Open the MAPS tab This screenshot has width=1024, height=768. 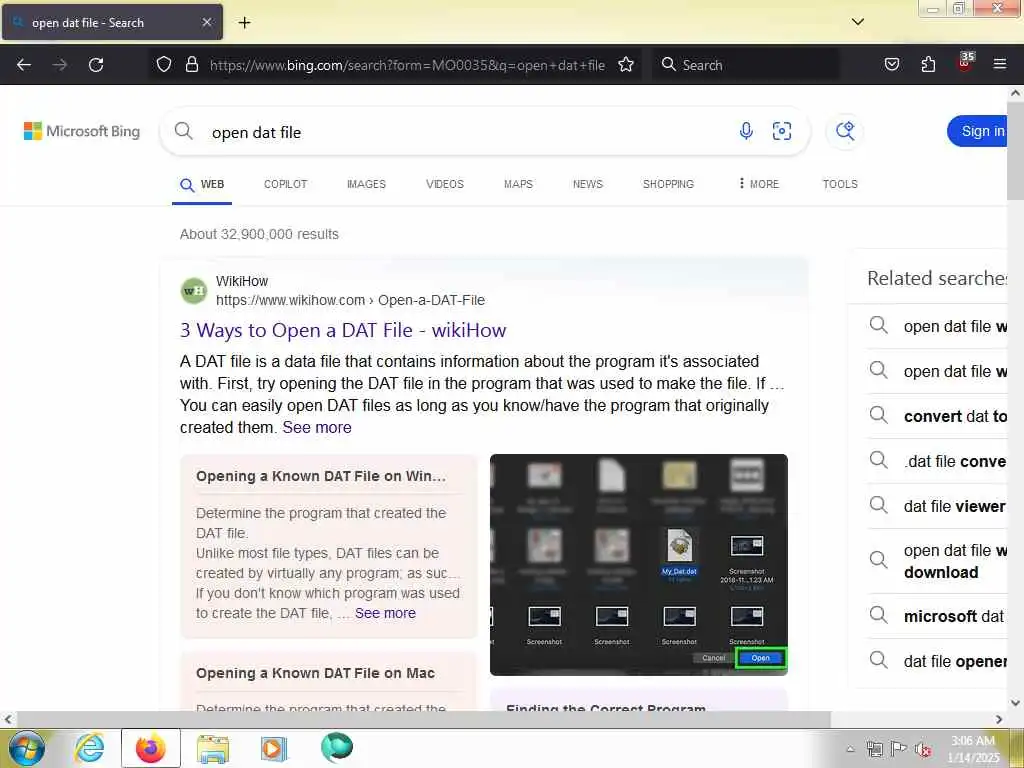pos(519,185)
